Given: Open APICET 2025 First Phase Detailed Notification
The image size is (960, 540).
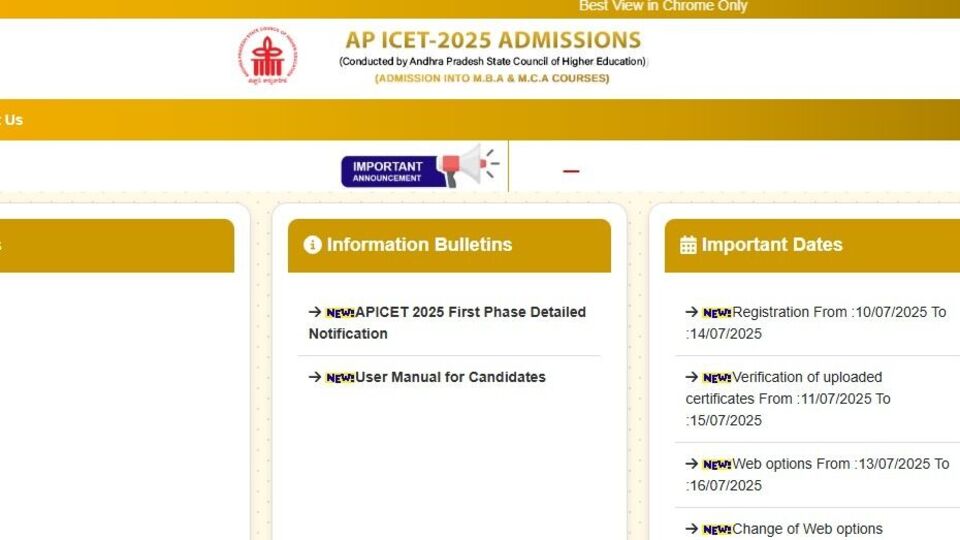Looking at the screenshot, I should coord(448,323).
